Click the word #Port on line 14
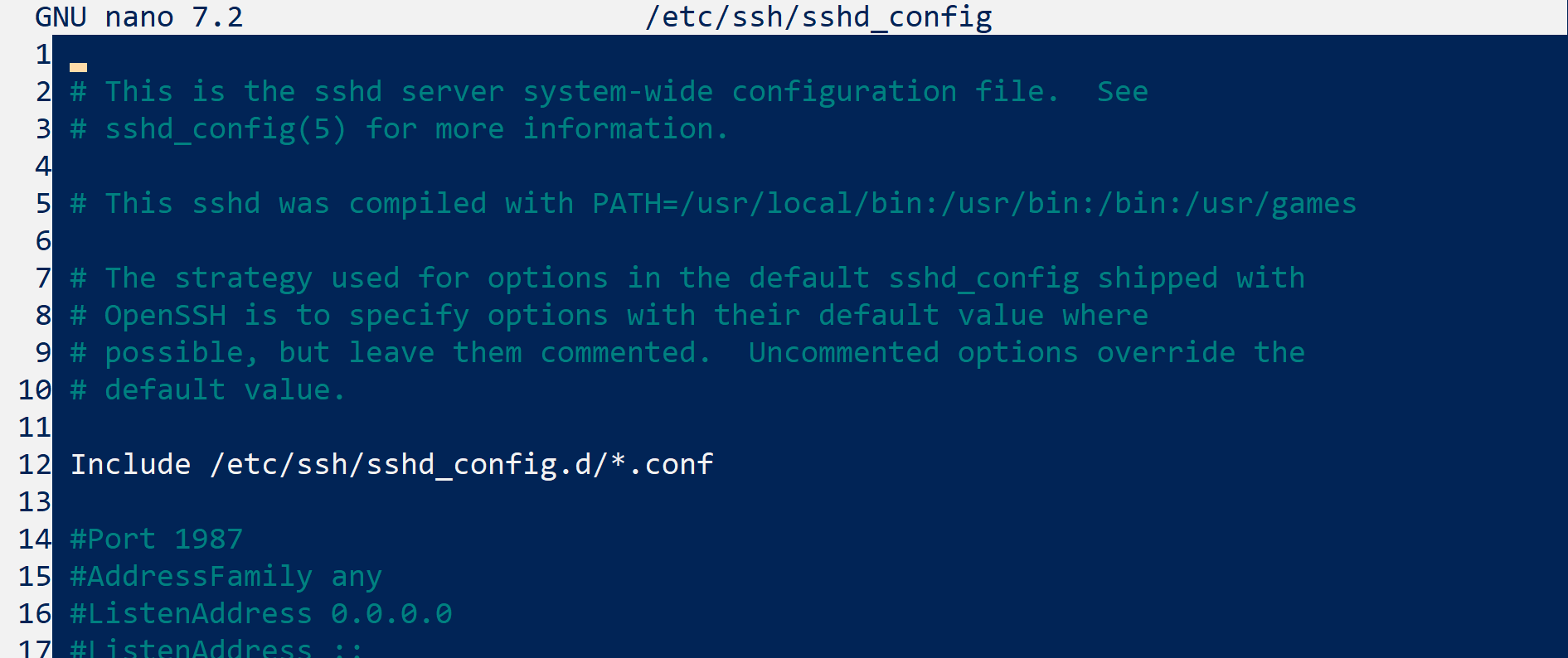Image resolution: width=1568 pixels, height=658 pixels. (113, 539)
